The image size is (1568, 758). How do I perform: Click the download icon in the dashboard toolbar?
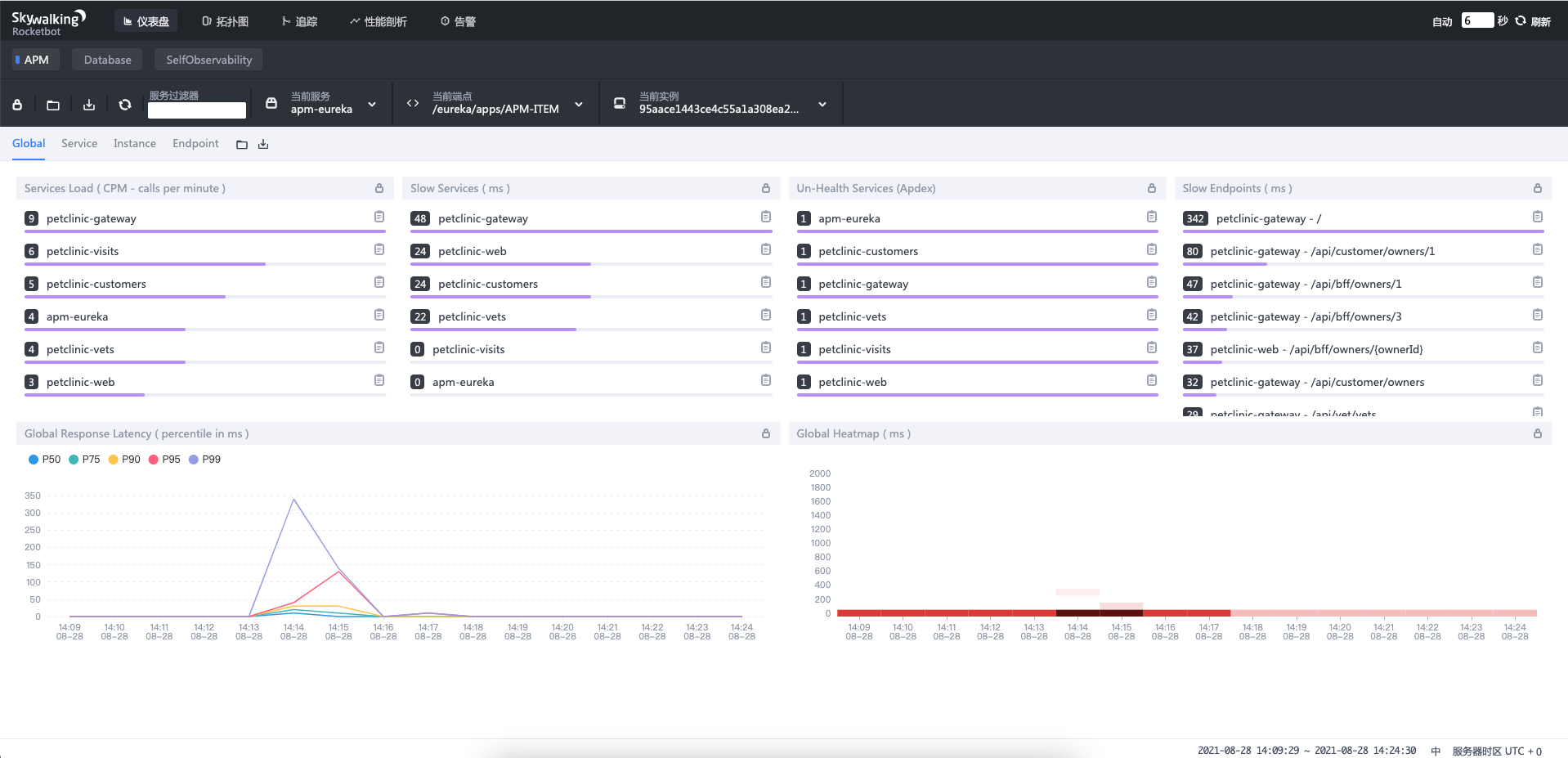[x=89, y=105]
